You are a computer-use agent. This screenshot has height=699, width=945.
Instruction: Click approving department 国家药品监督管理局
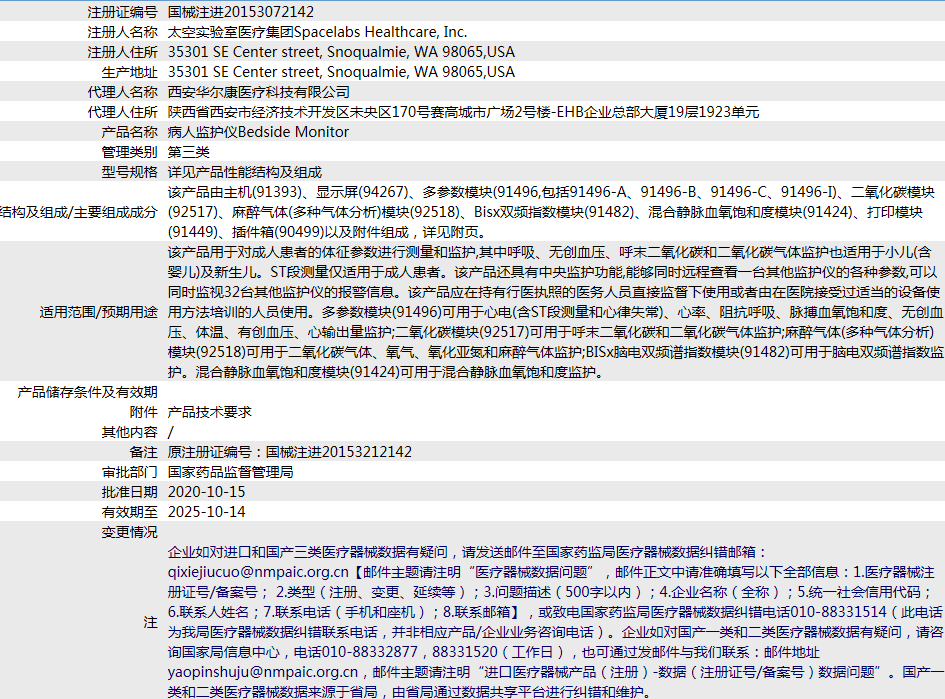230,471
